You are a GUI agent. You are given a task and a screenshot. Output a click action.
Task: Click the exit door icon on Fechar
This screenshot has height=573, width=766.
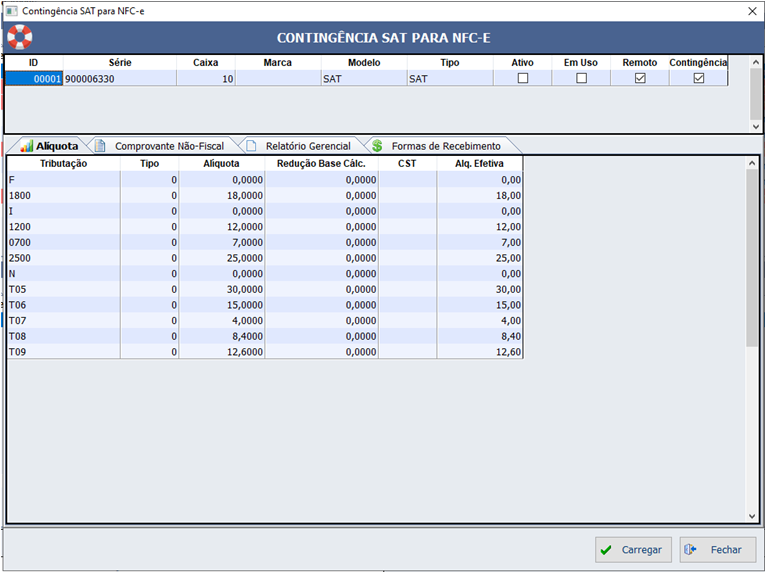pos(691,550)
